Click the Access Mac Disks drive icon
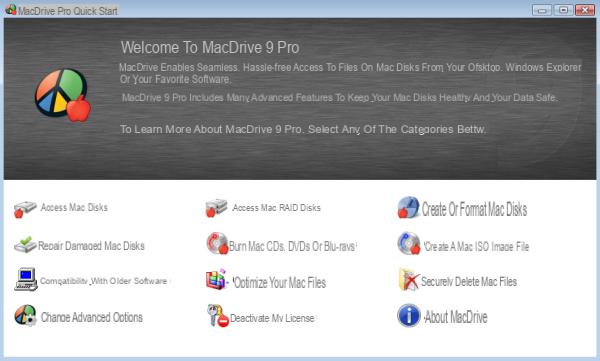 coord(25,209)
